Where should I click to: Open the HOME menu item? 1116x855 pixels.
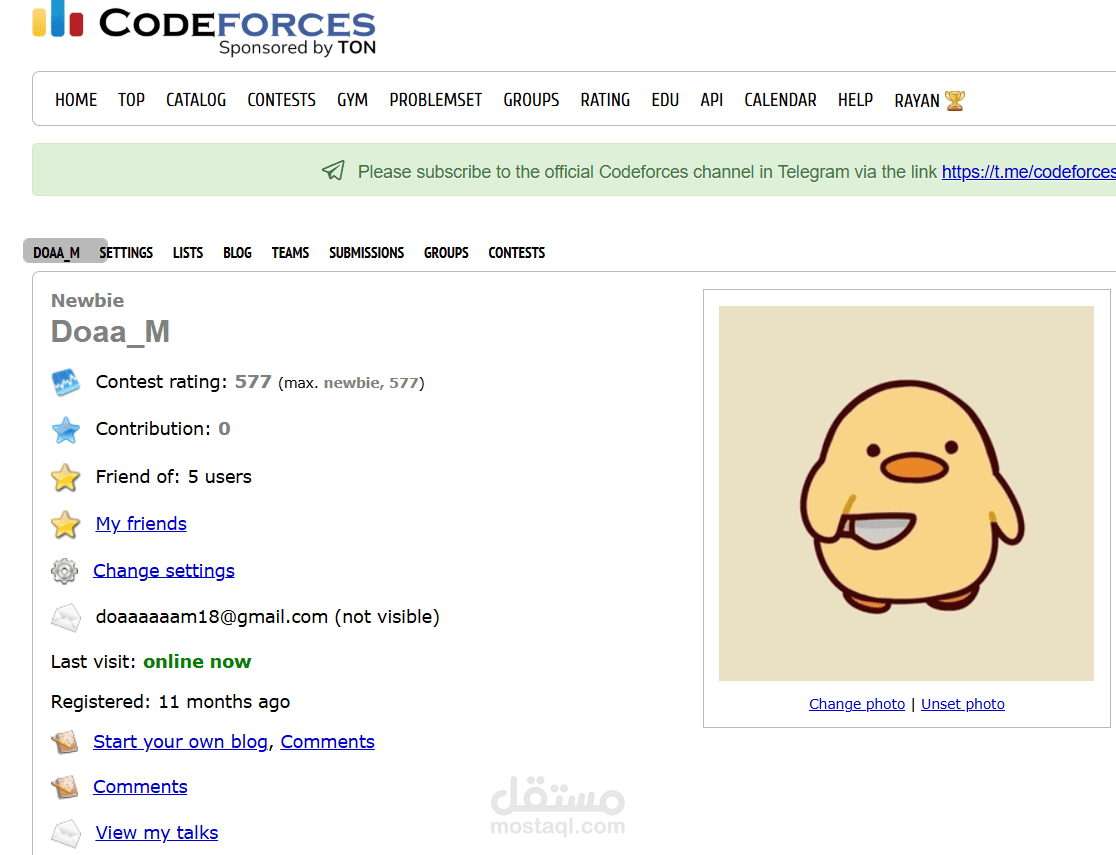coord(76,100)
